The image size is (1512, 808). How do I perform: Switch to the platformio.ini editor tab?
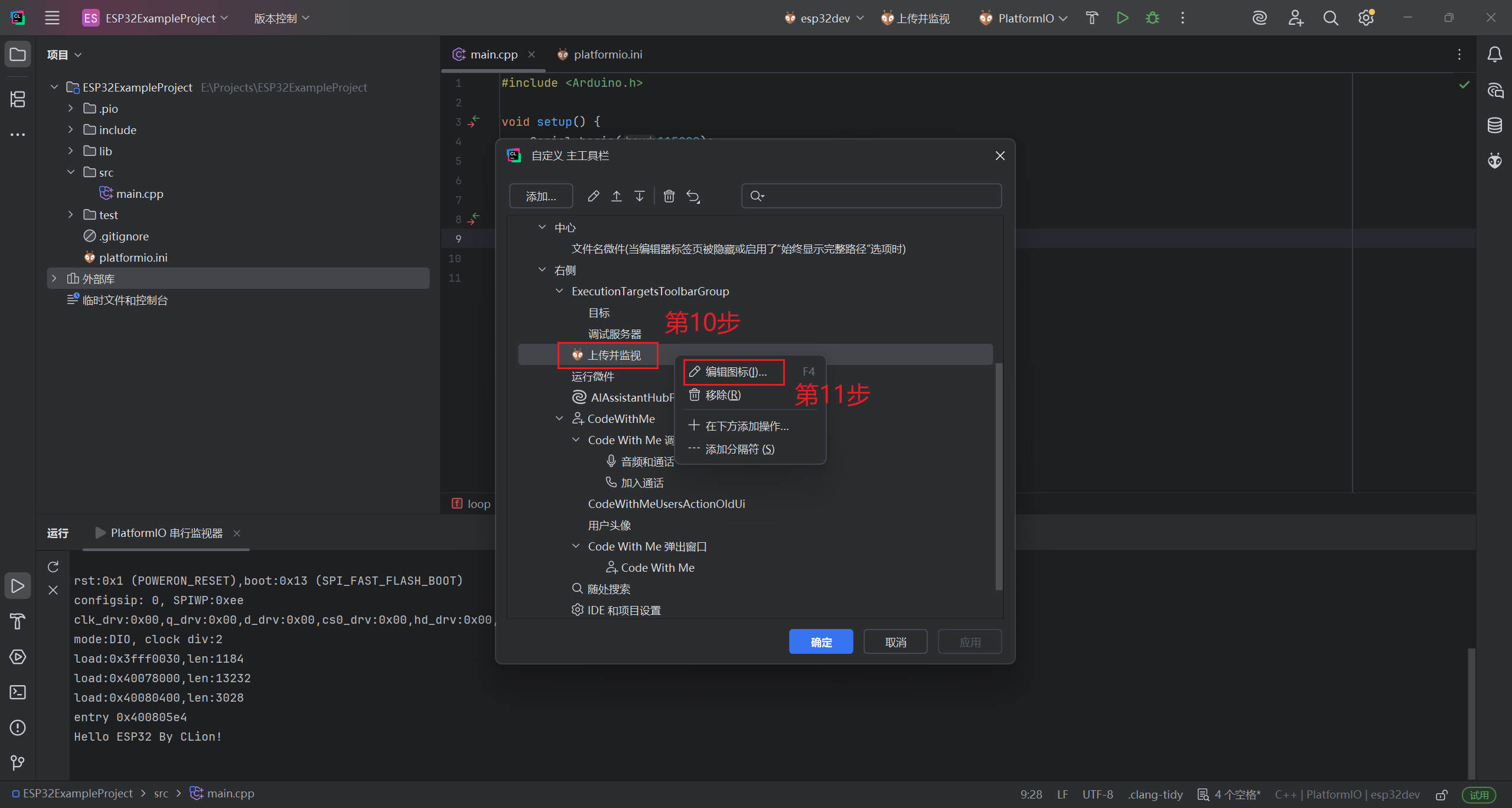point(607,54)
